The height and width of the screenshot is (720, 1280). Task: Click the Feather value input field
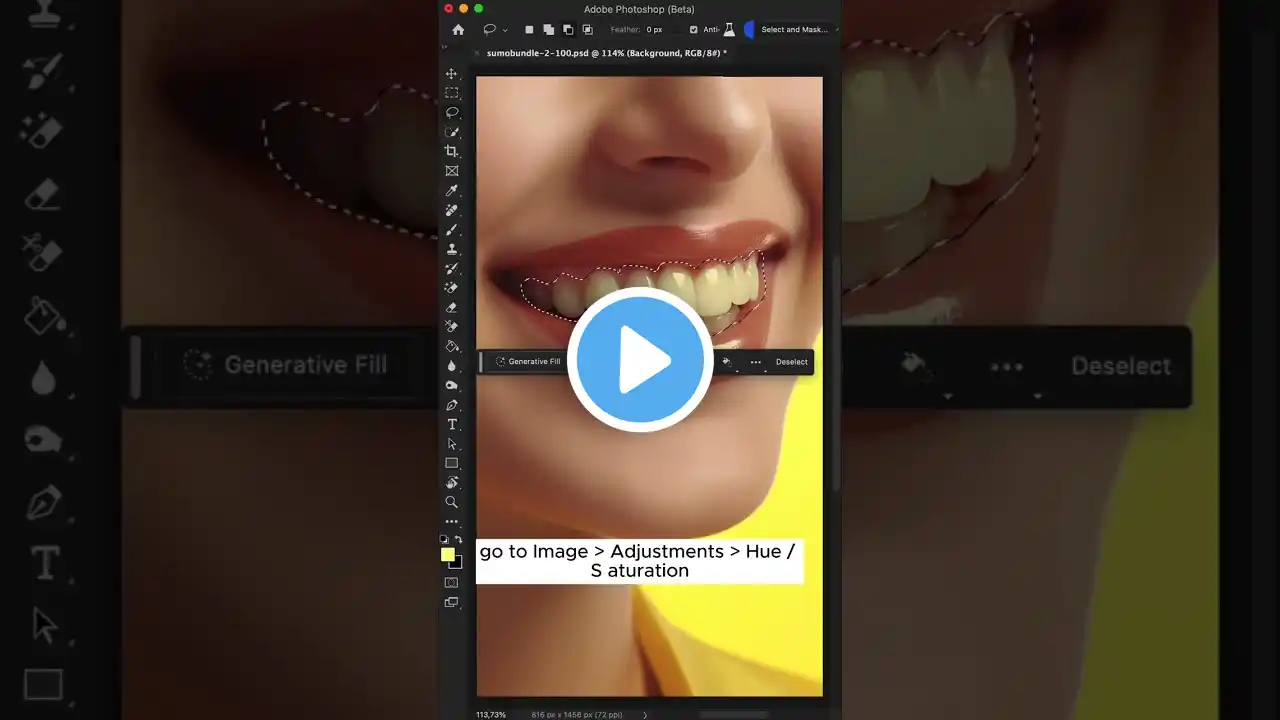(661, 30)
